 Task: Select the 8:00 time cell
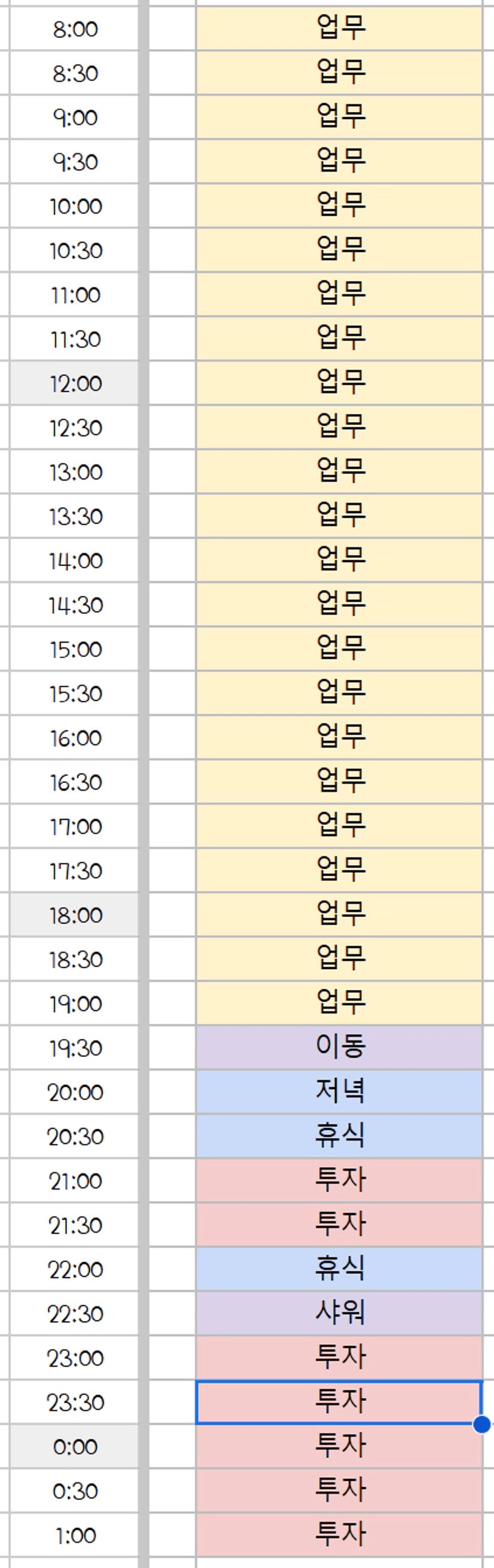tap(74, 29)
